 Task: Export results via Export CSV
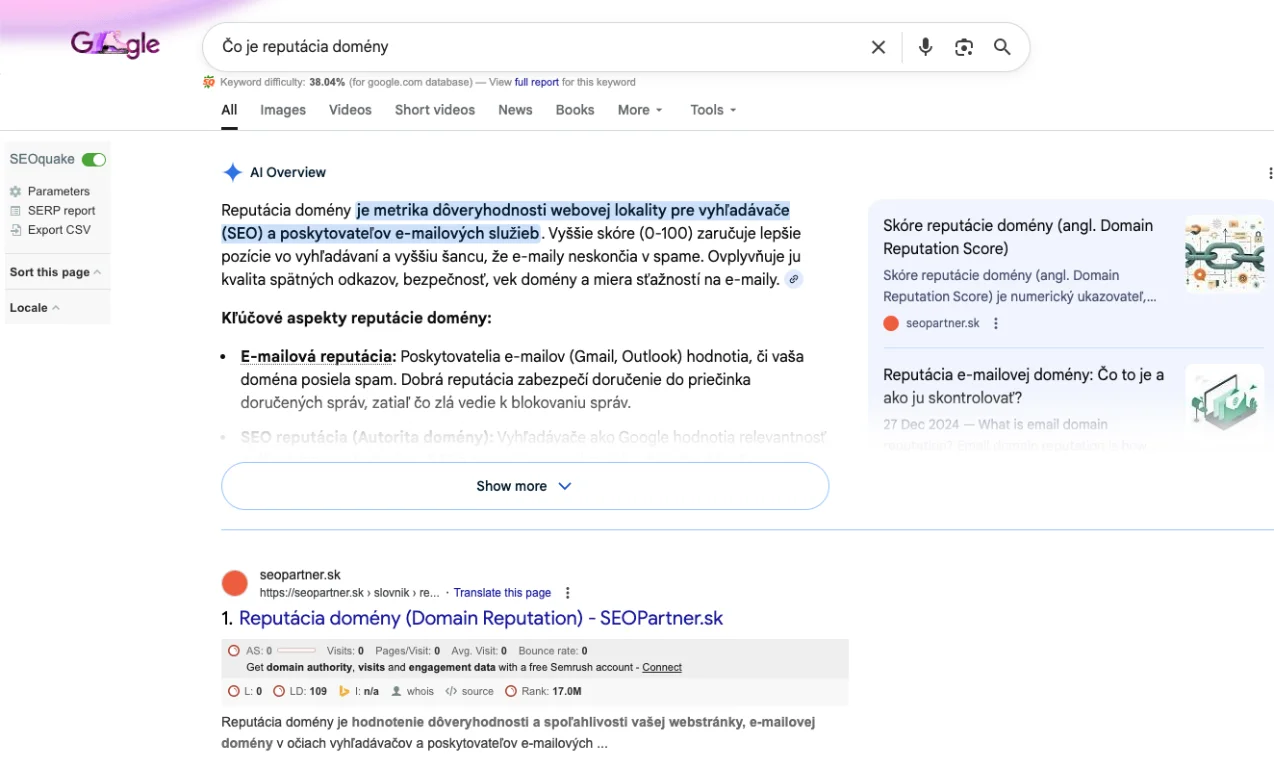click(58, 230)
